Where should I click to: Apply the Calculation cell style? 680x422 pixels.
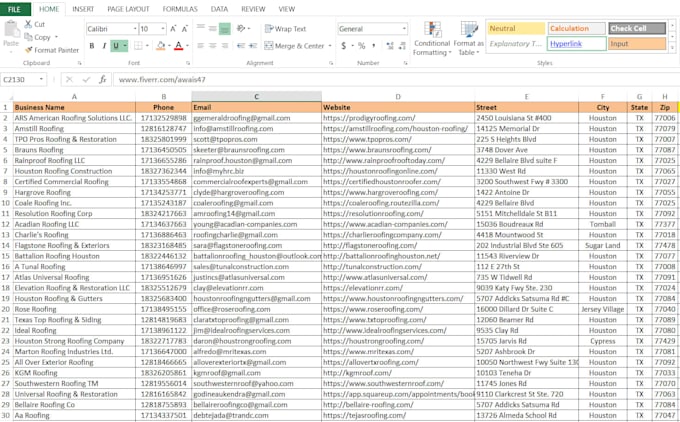coord(576,29)
